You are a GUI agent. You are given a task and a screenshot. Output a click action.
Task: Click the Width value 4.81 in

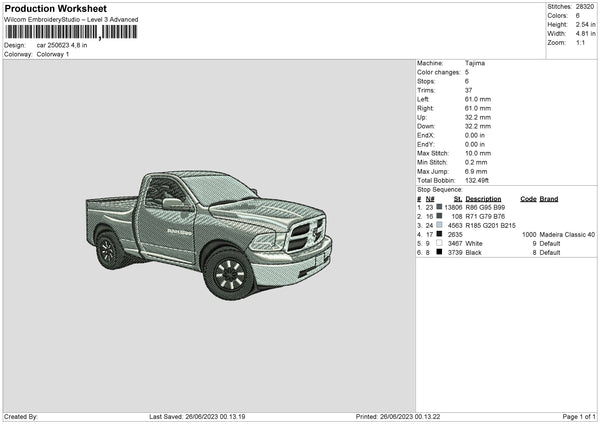585,34
